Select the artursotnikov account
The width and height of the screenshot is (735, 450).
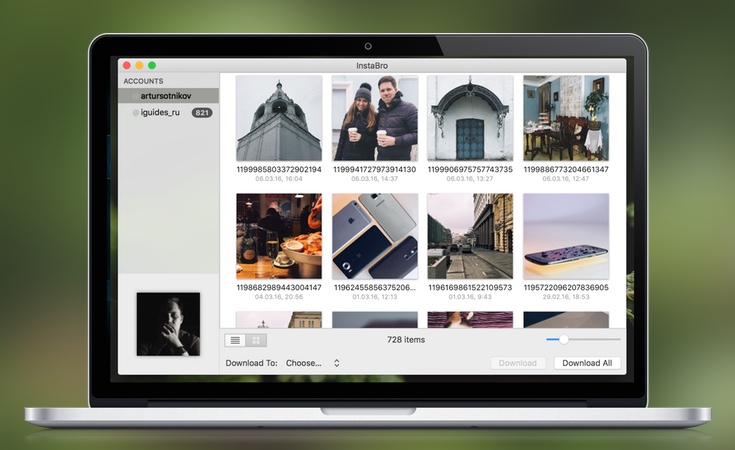click(170, 96)
